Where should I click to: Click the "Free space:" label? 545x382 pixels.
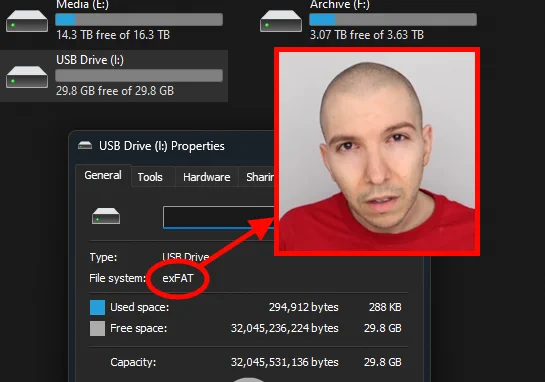pos(138,328)
